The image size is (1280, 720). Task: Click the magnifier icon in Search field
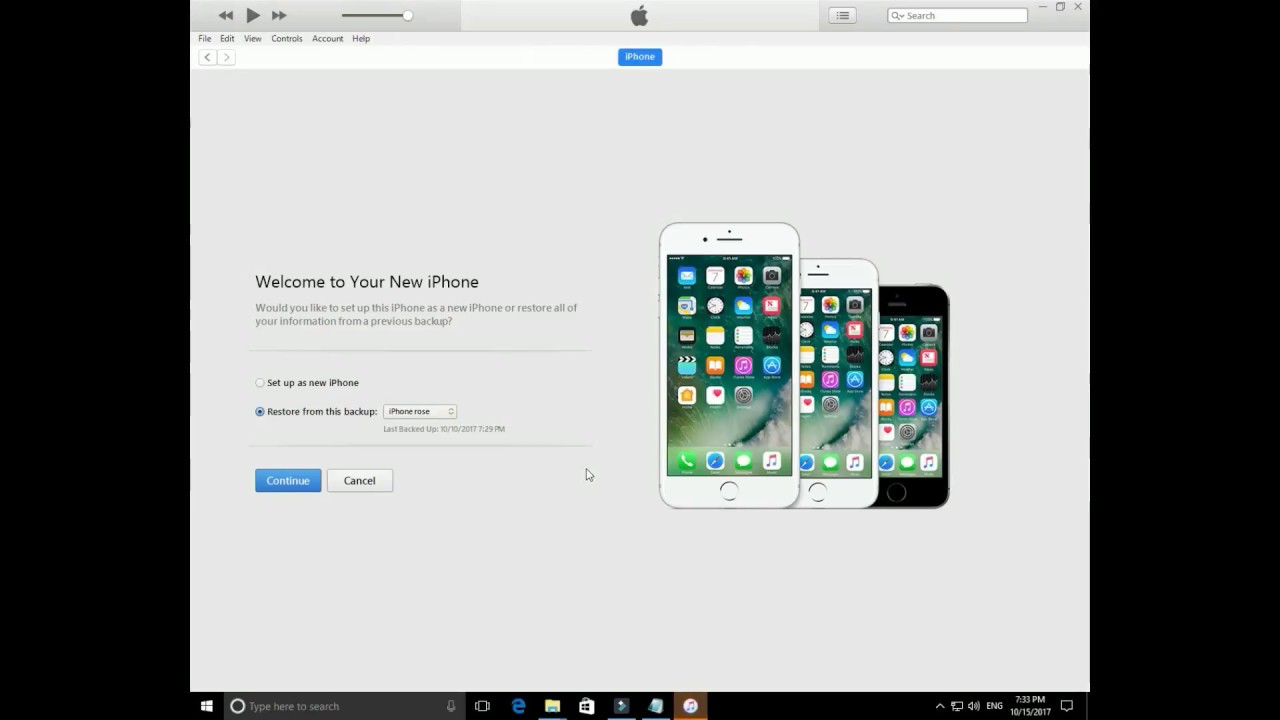[x=897, y=16]
